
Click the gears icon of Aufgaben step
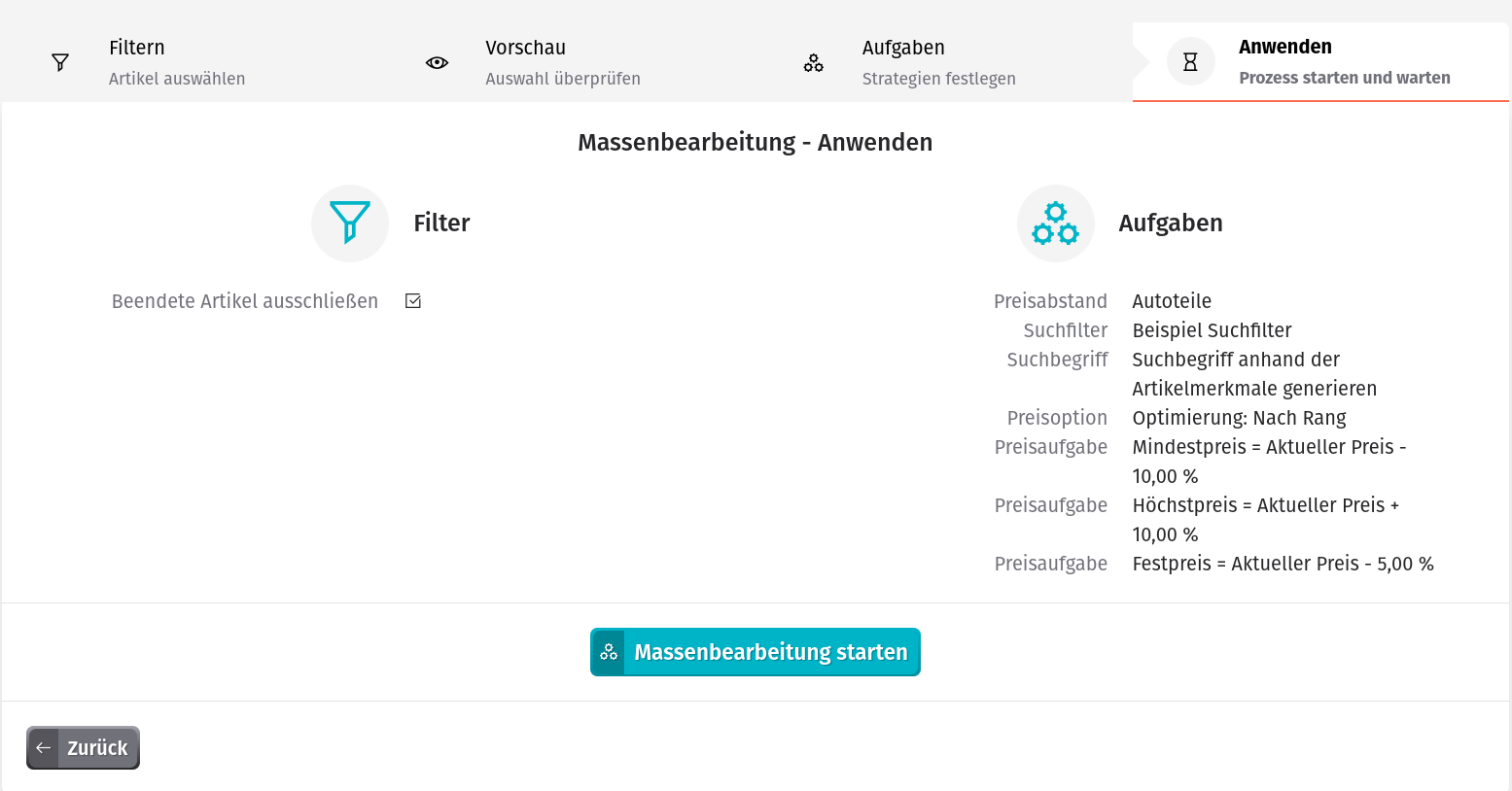point(814,63)
